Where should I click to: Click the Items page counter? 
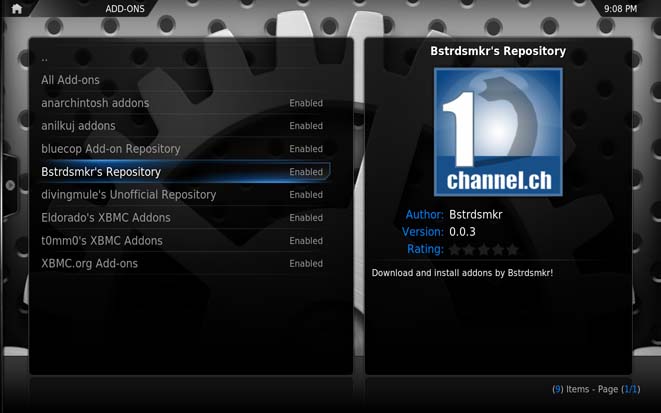pos(596,389)
